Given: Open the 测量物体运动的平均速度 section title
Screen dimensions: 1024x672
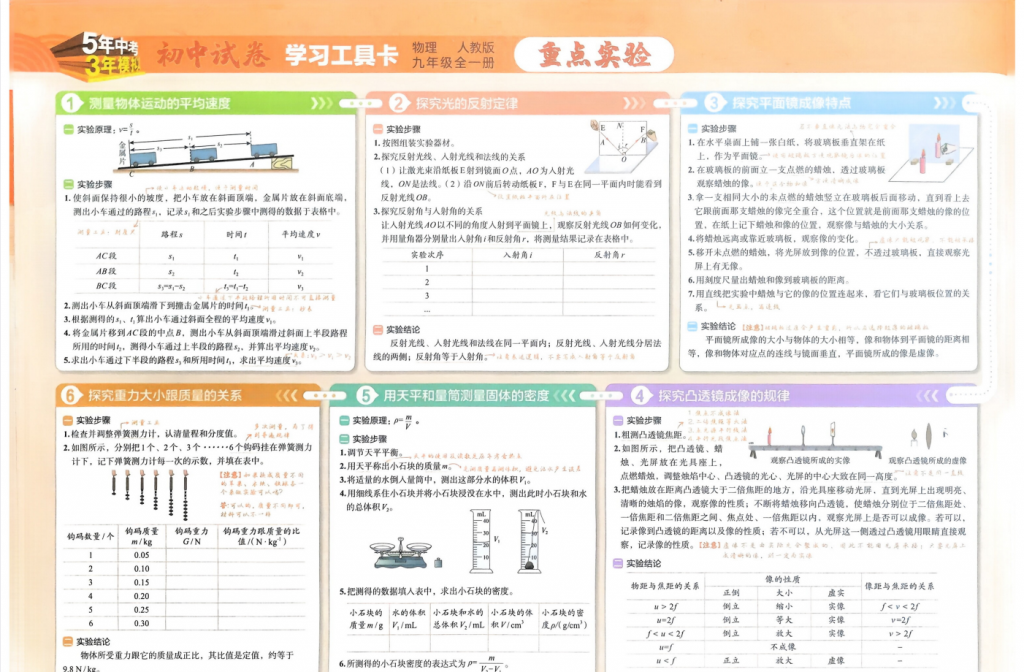Looking at the screenshot, I should coord(159,103).
